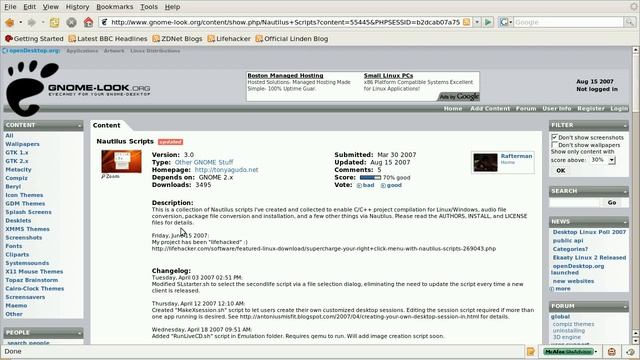Image resolution: width=640 pixels, height=360 pixels.
Task: Open the Tools menu
Action: pyautogui.click(x=149, y=7)
